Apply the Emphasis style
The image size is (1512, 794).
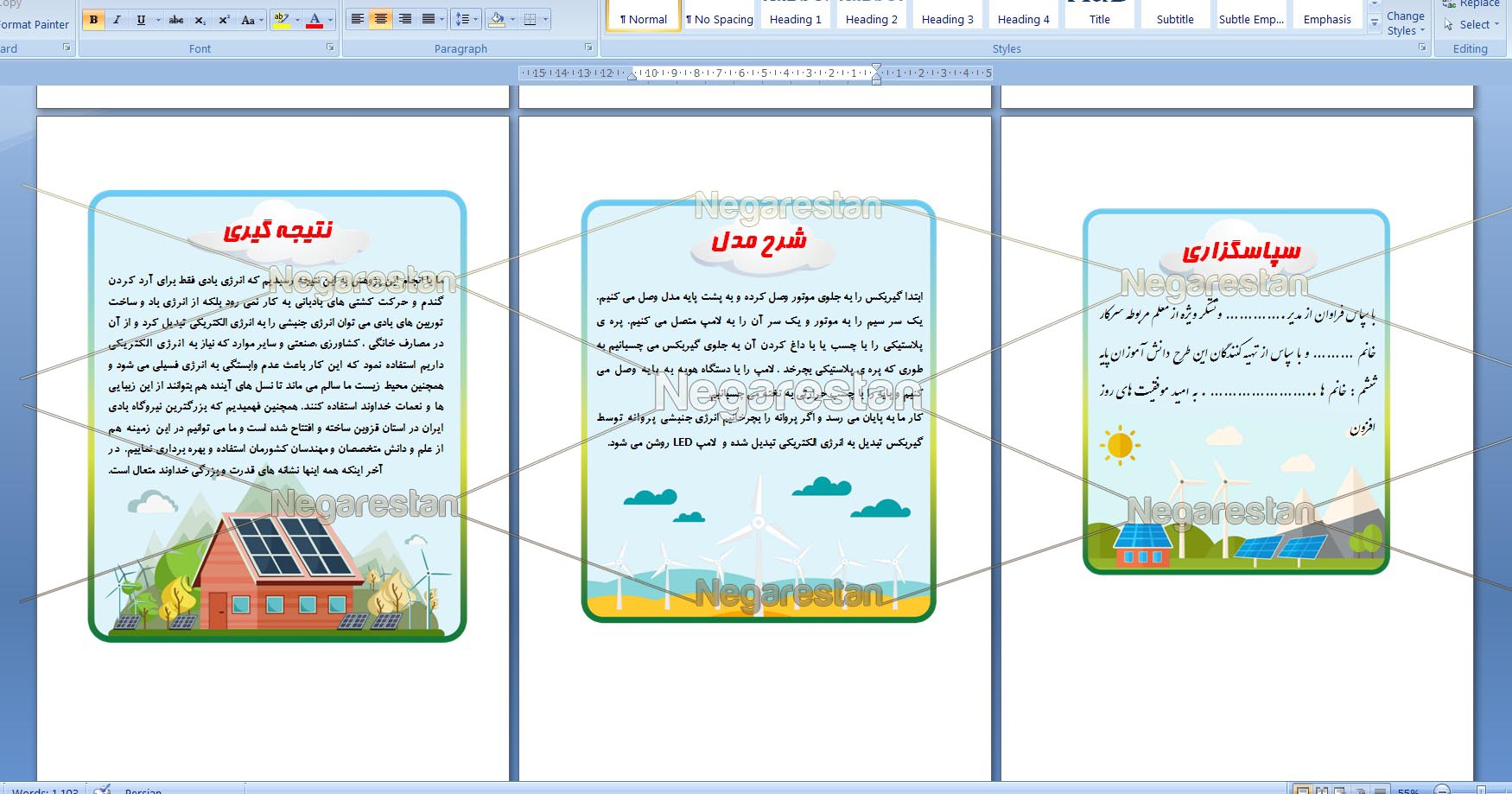pos(1327,16)
